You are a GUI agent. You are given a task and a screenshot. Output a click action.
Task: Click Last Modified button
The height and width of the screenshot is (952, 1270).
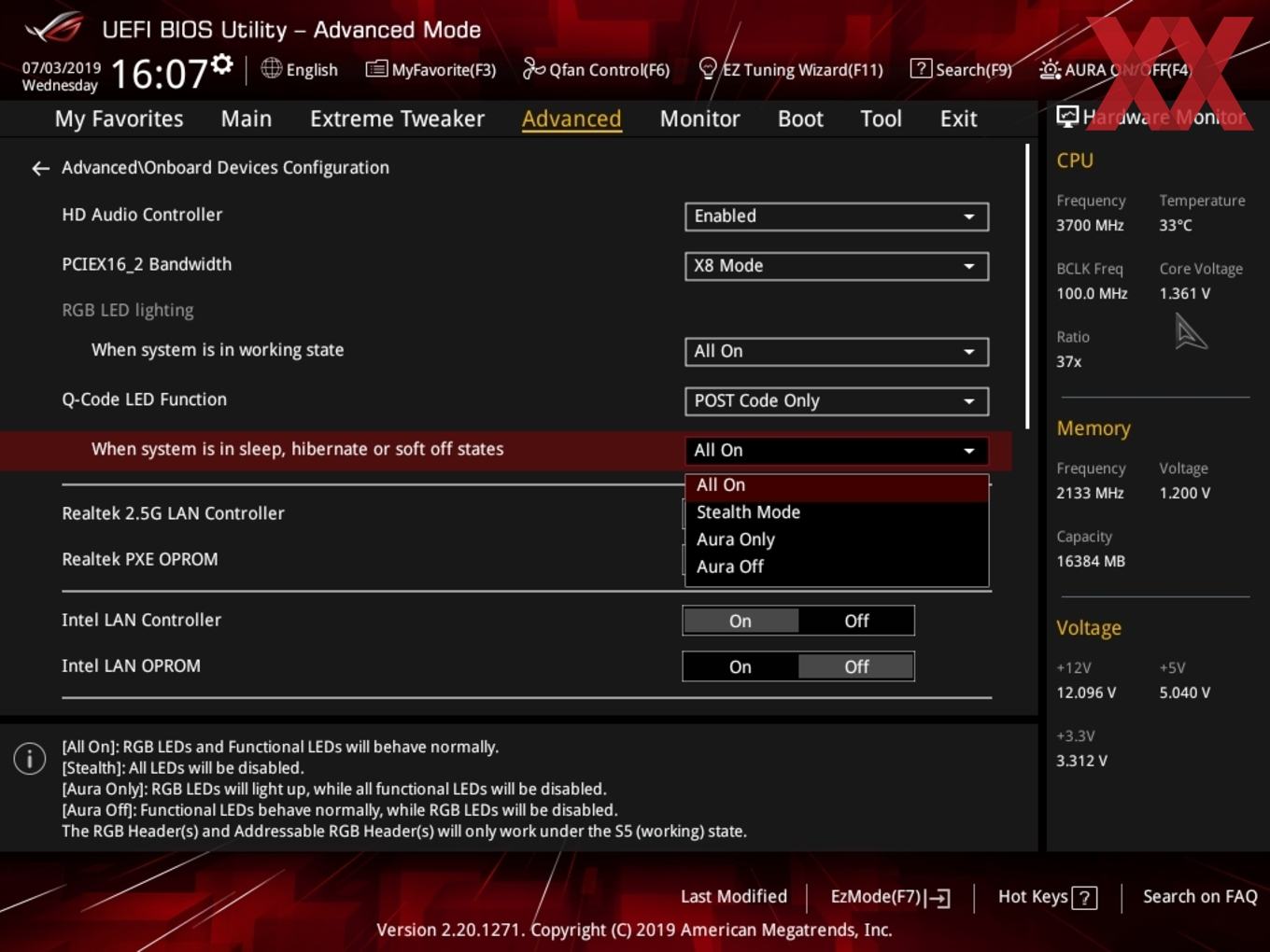tap(734, 897)
